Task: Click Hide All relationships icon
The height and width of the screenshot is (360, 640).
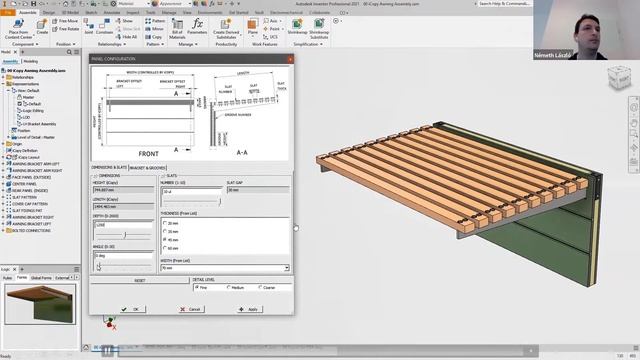Action: point(126,37)
